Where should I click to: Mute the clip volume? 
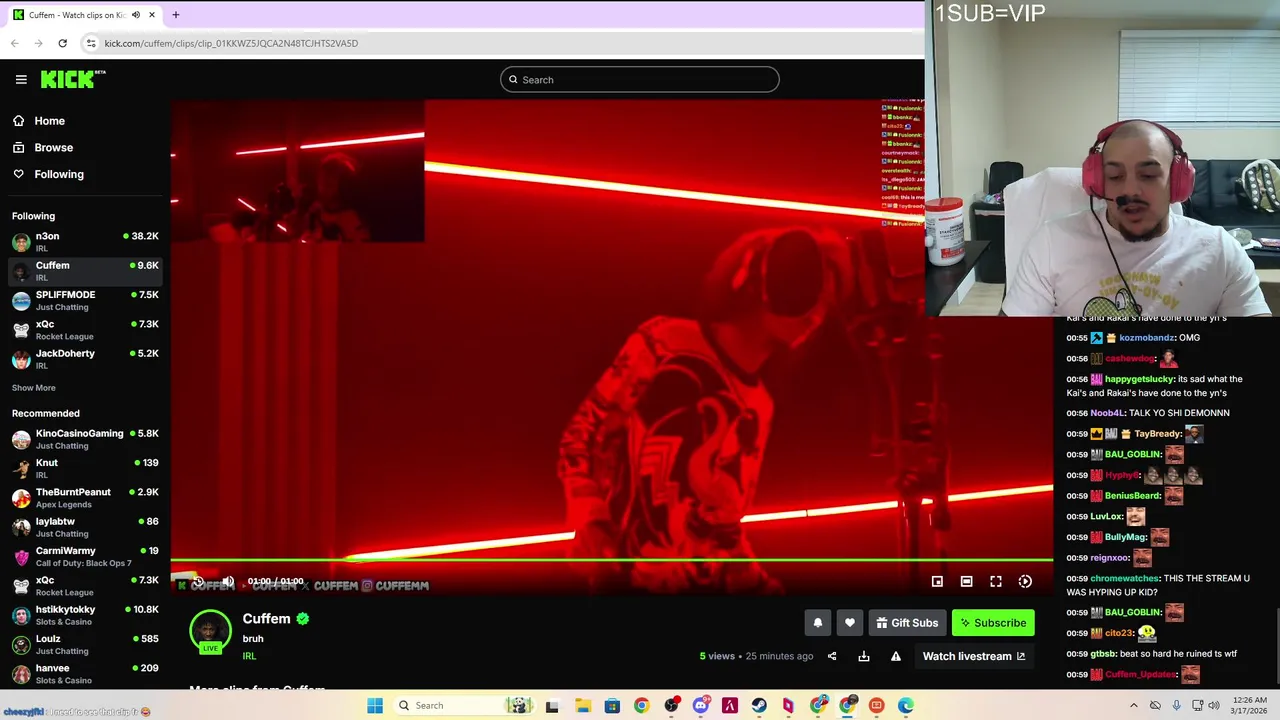coord(228,581)
